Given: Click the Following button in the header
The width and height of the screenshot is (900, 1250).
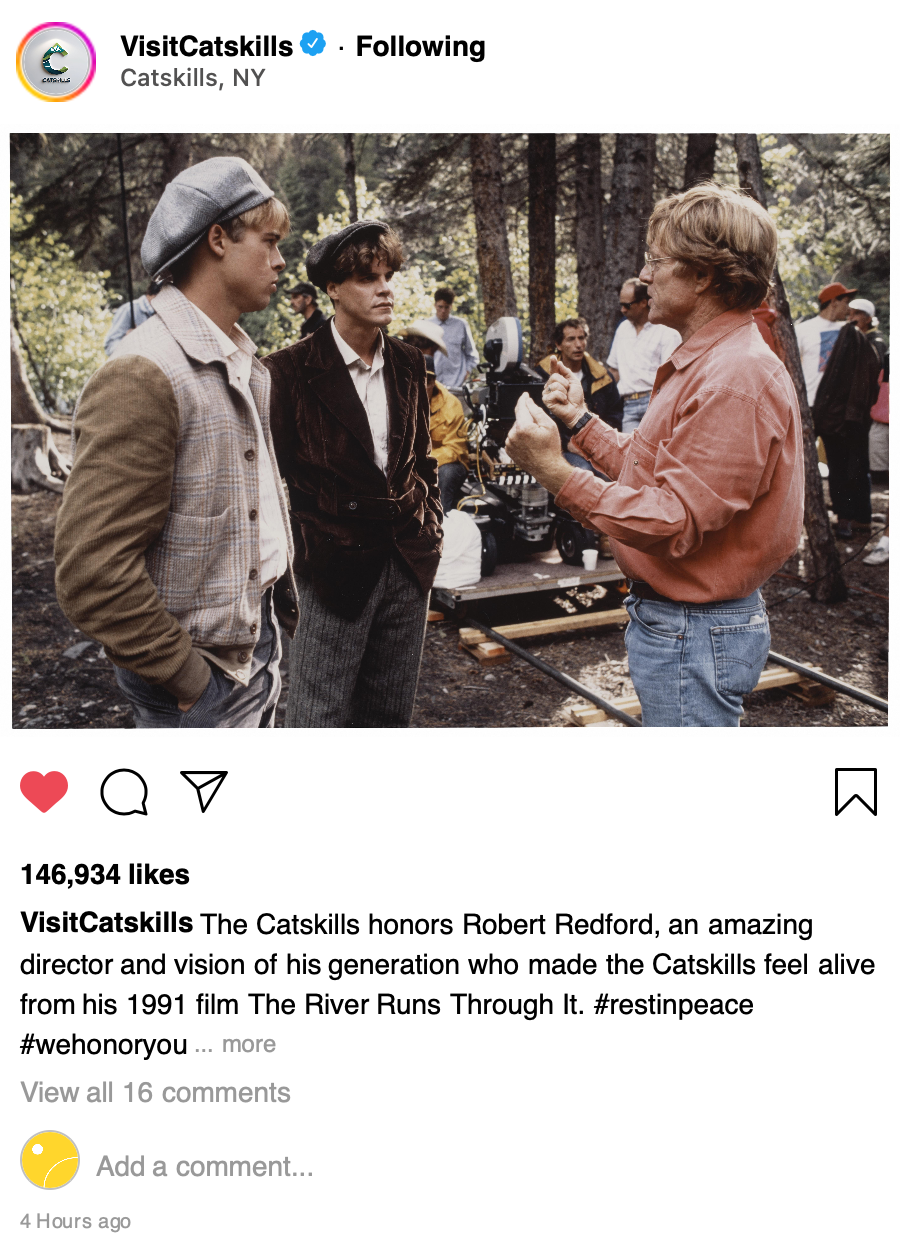Looking at the screenshot, I should [420, 46].
